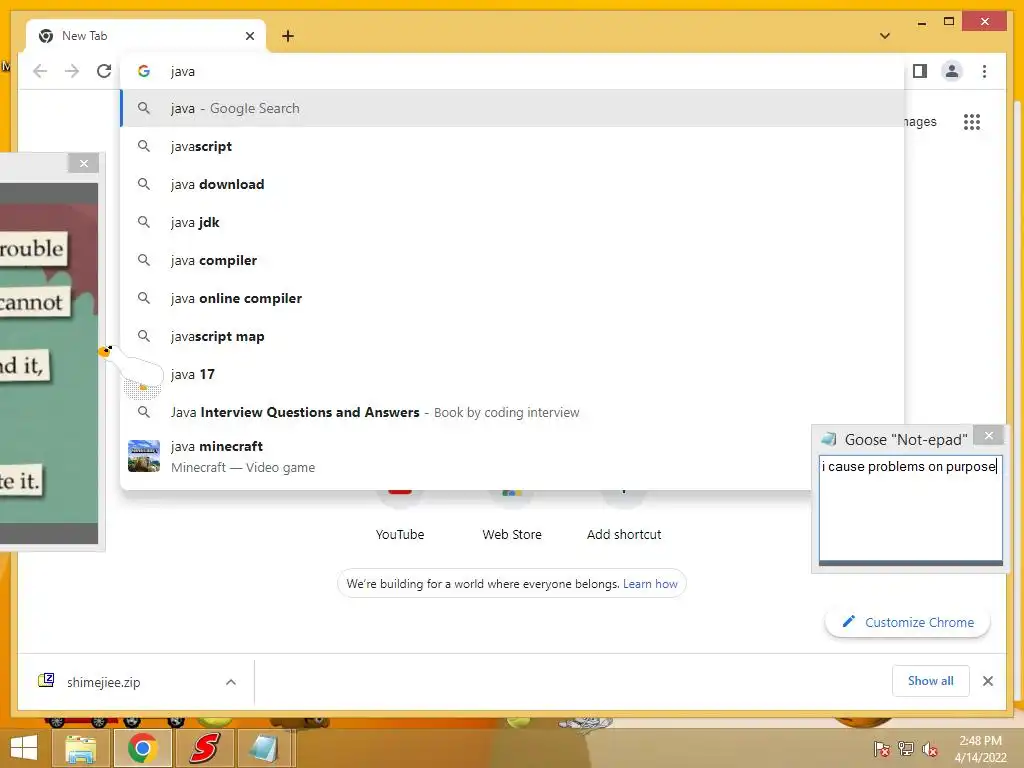This screenshot has width=1024, height=768.
Task: Click the address bar containing java
Action: pos(513,71)
